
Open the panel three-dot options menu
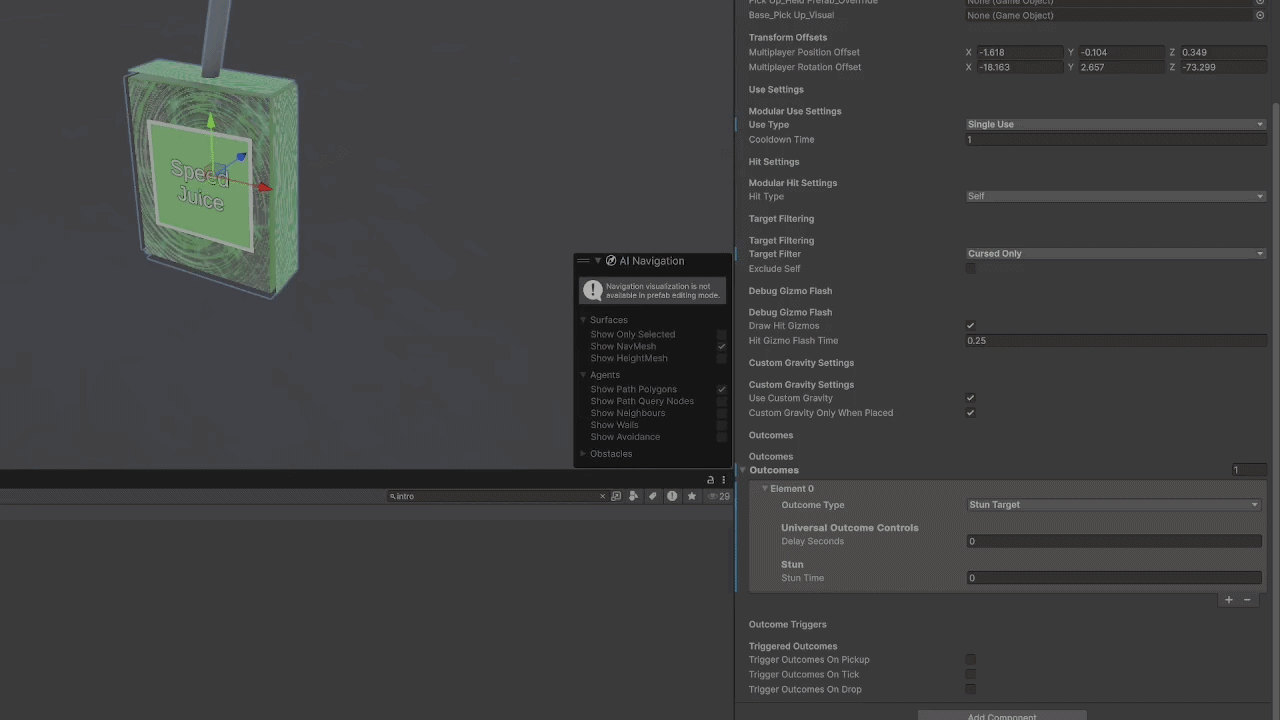coord(724,480)
